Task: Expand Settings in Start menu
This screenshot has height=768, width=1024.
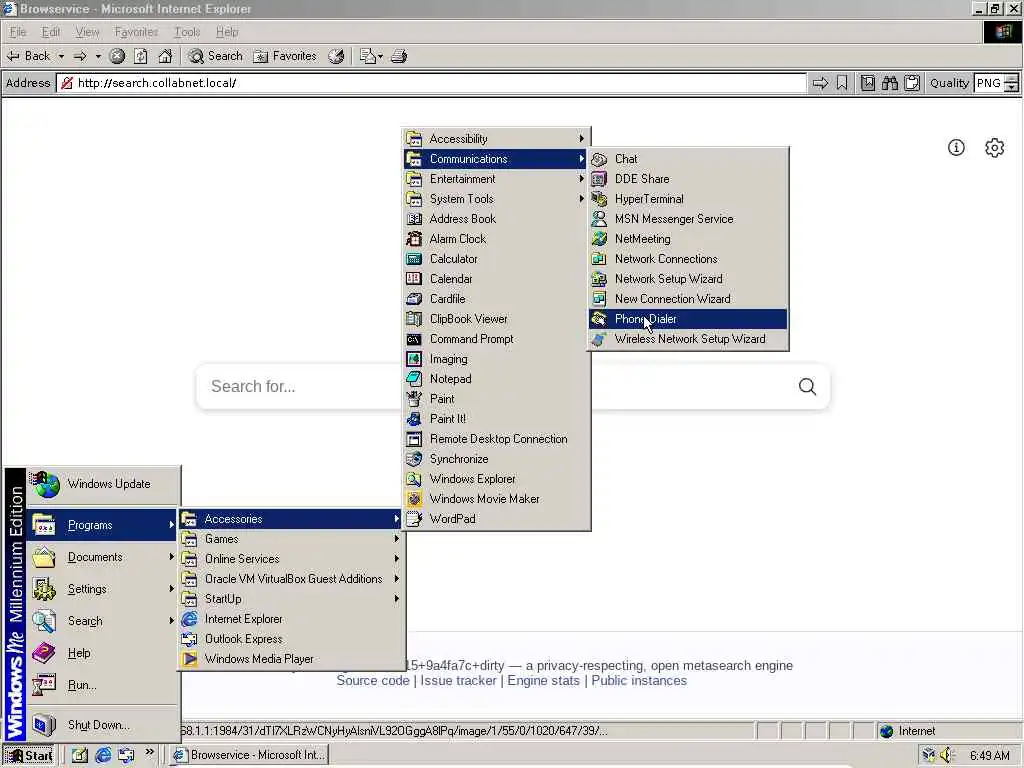Action: (103, 589)
